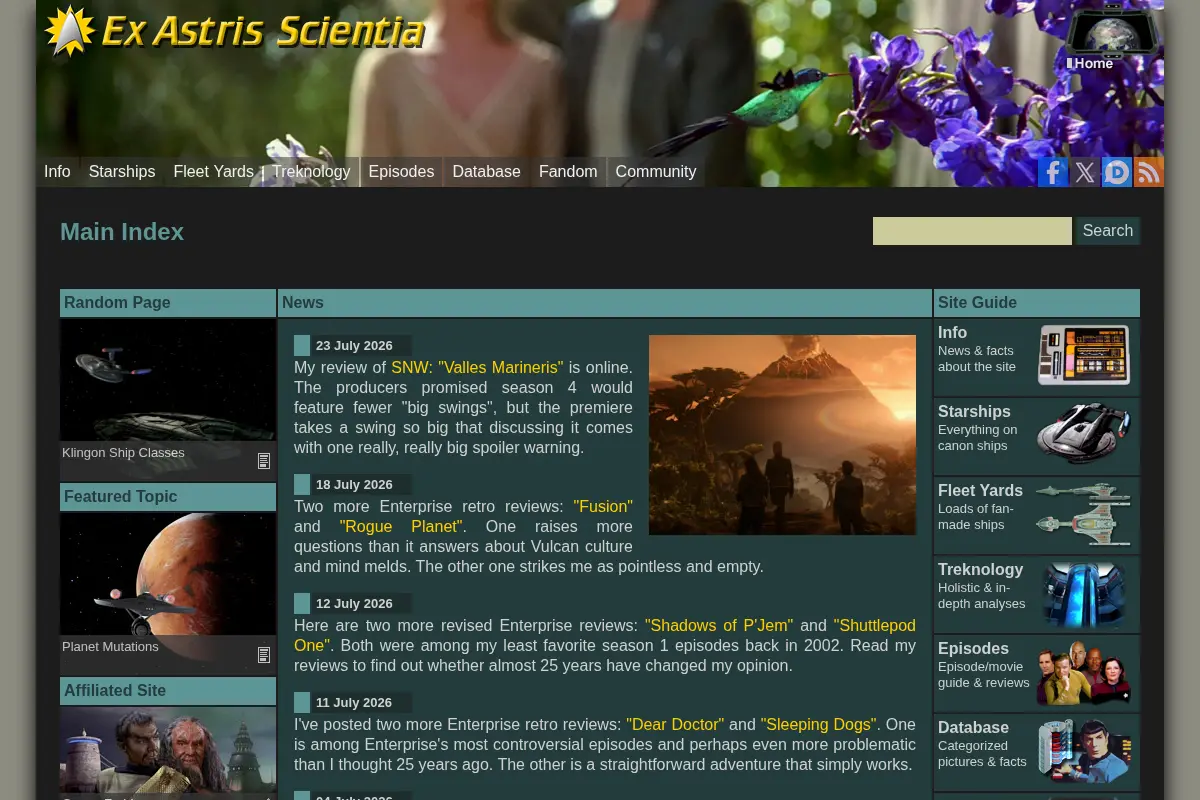
Task: Click the Home label under the viewscreen
Action: pos(1094,63)
